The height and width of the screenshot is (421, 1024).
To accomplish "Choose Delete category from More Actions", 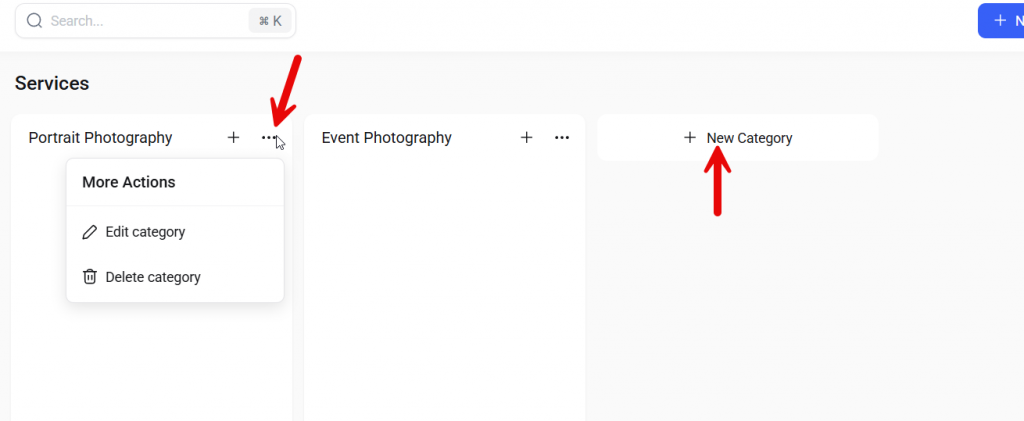I will tap(152, 277).
